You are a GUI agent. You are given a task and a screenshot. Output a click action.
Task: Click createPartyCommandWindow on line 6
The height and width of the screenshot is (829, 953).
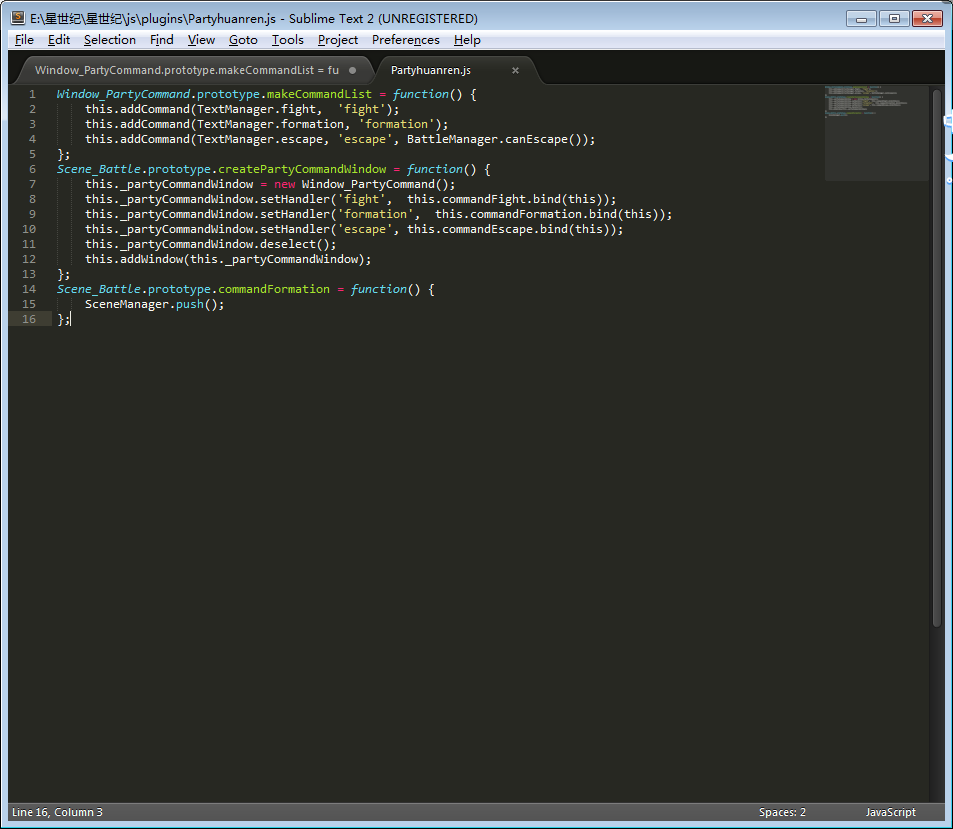click(x=302, y=169)
